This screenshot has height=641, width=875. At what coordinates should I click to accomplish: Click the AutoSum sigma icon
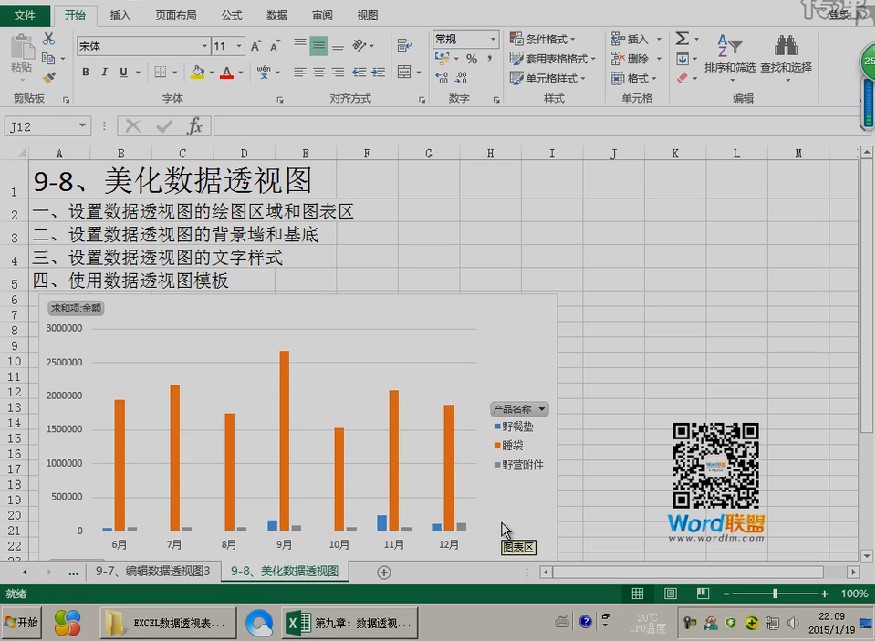pos(682,38)
